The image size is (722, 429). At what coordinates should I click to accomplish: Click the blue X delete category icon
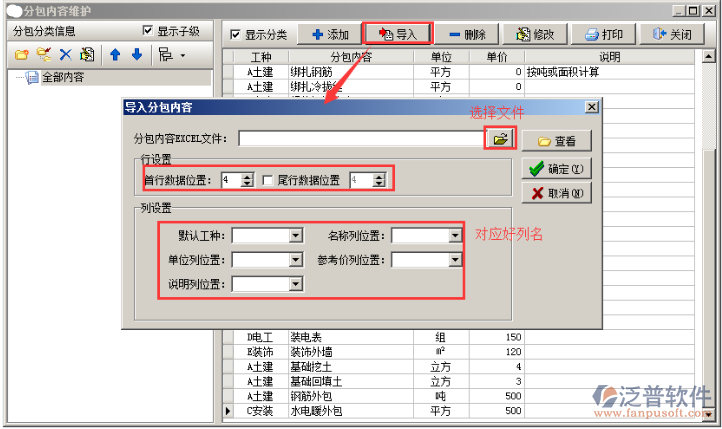click(x=65, y=55)
